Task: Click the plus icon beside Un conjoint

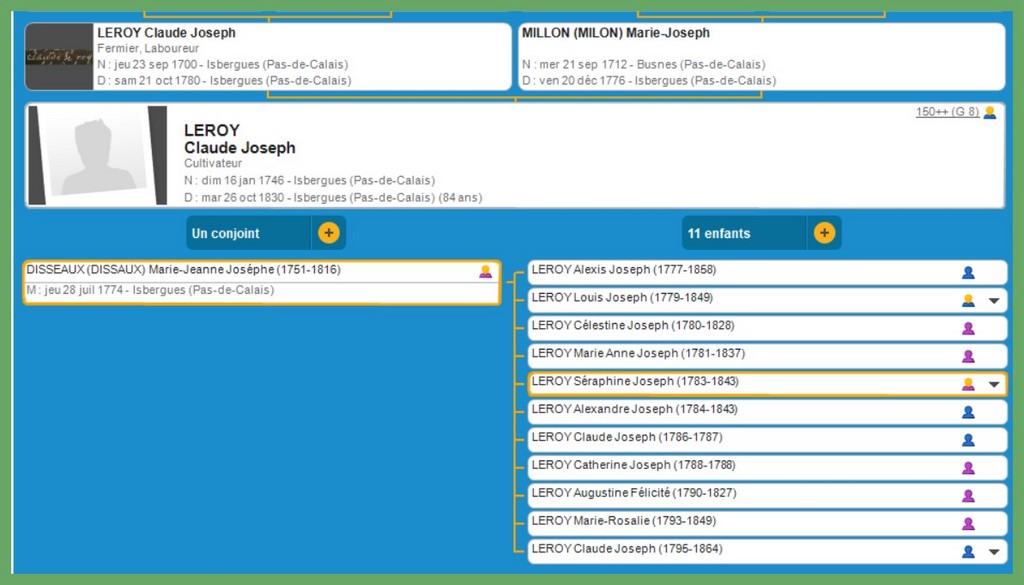Action: (328, 233)
